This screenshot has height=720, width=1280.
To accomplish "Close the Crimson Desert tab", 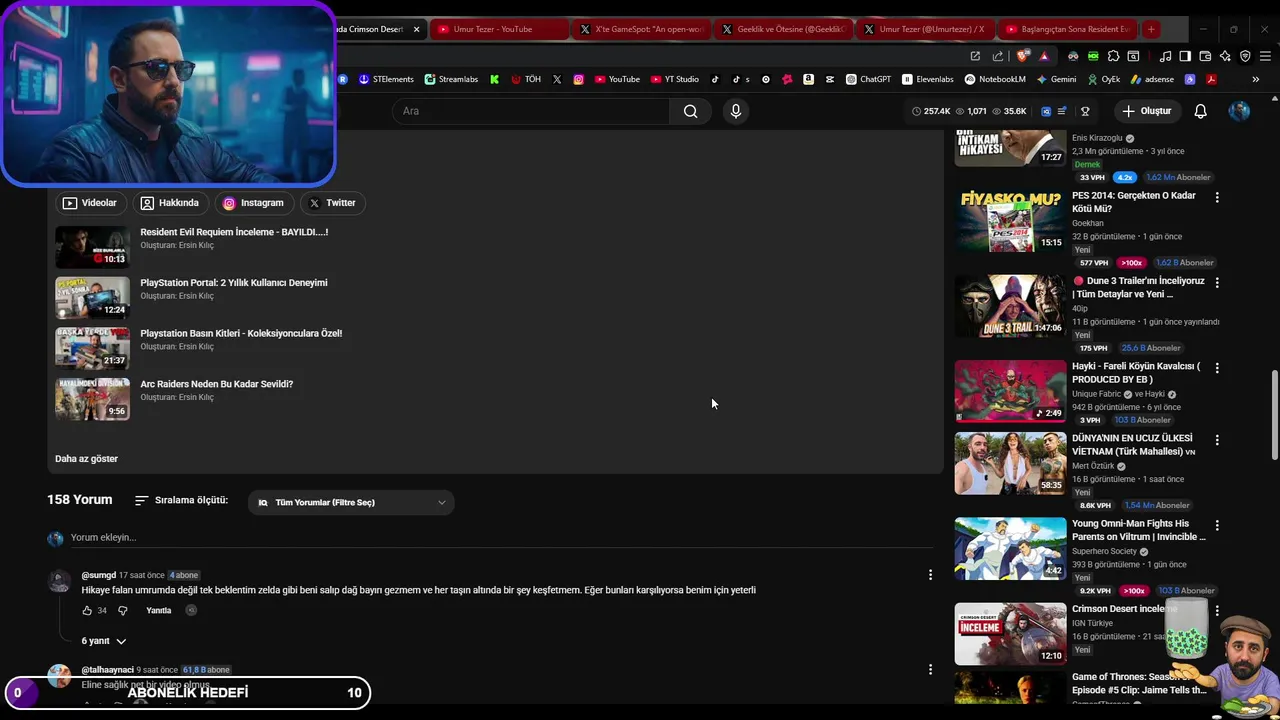I will click(x=416, y=29).
